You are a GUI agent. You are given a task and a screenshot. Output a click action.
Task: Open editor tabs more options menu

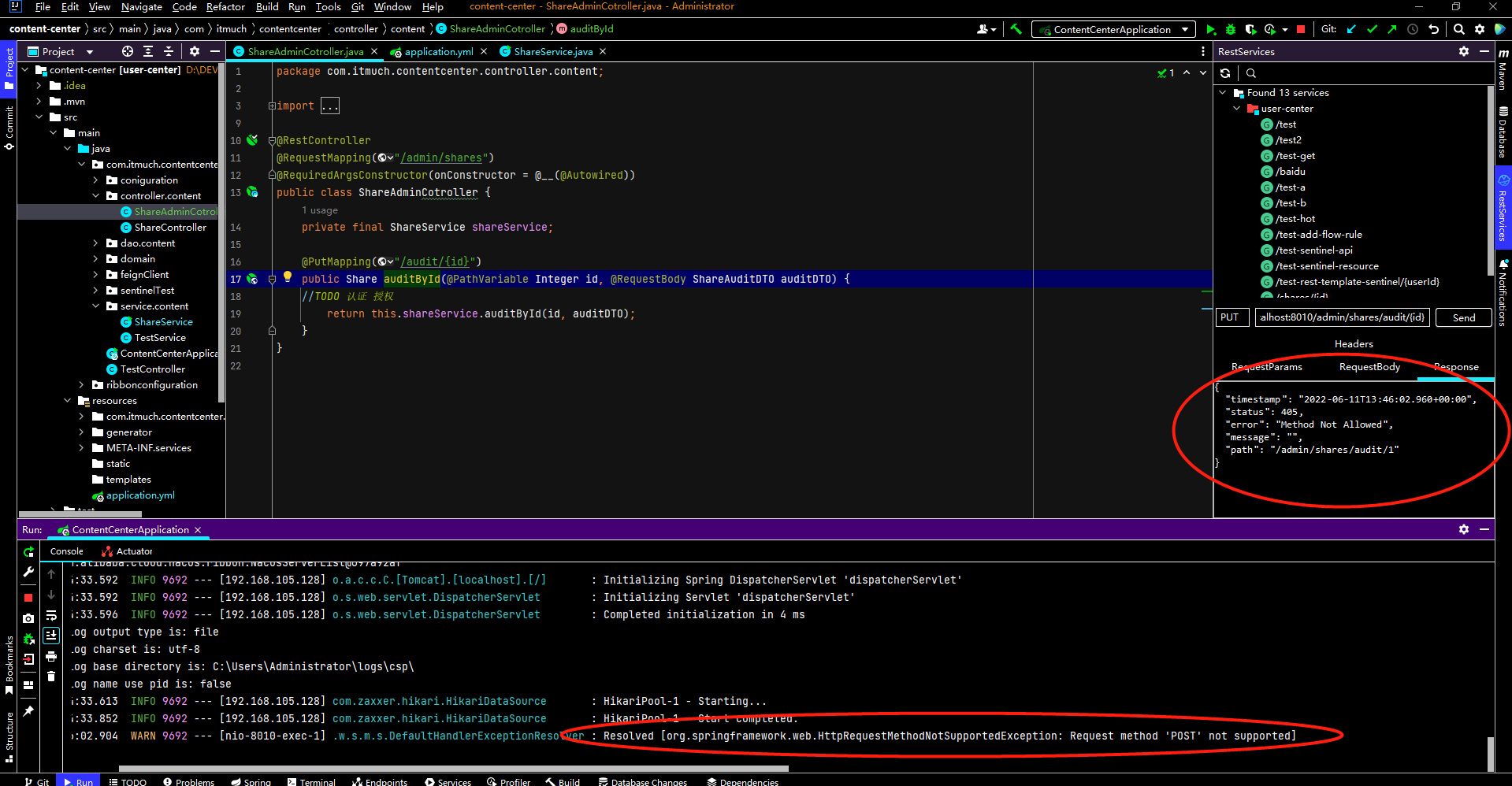(1202, 51)
